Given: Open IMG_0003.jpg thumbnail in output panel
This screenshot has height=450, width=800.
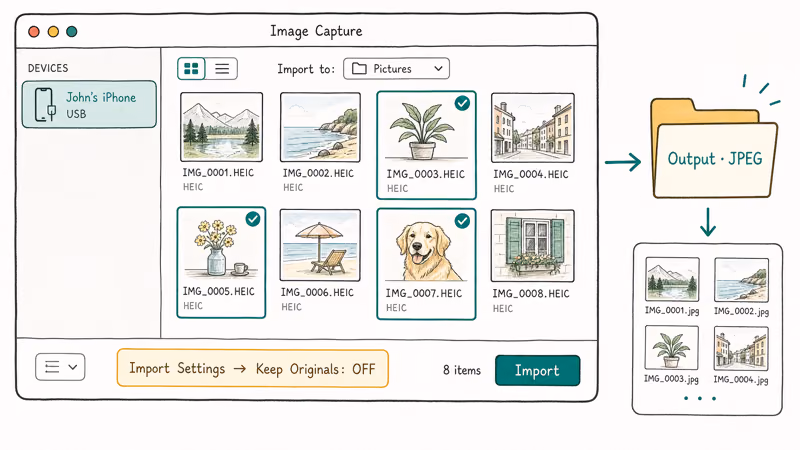Looking at the screenshot, I should [x=671, y=347].
